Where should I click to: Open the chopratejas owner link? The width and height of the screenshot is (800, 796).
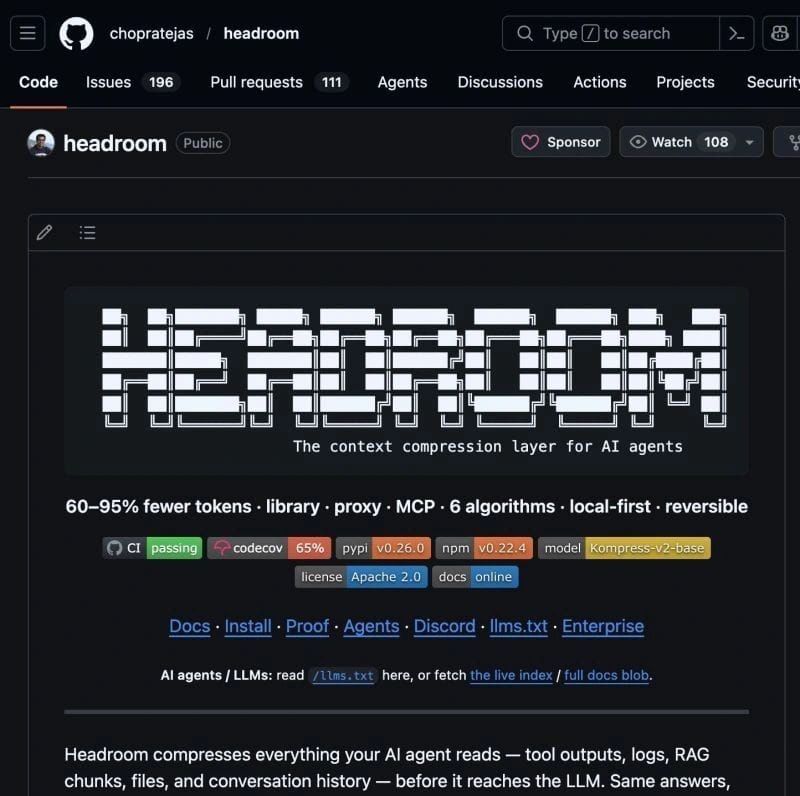coord(152,34)
